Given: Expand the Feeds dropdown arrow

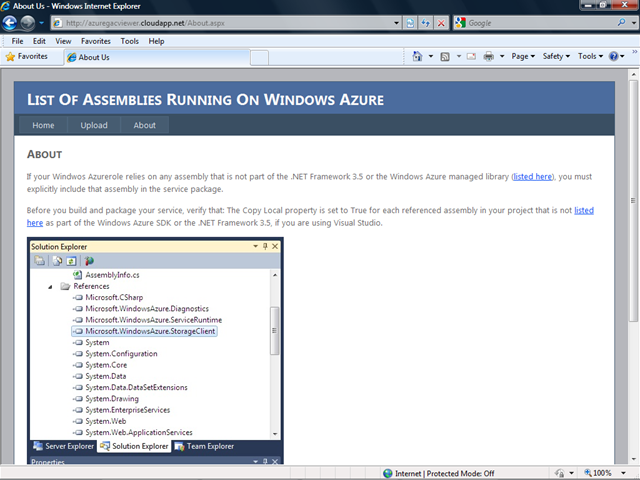Looking at the screenshot, I should pyautogui.click(x=458, y=56).
